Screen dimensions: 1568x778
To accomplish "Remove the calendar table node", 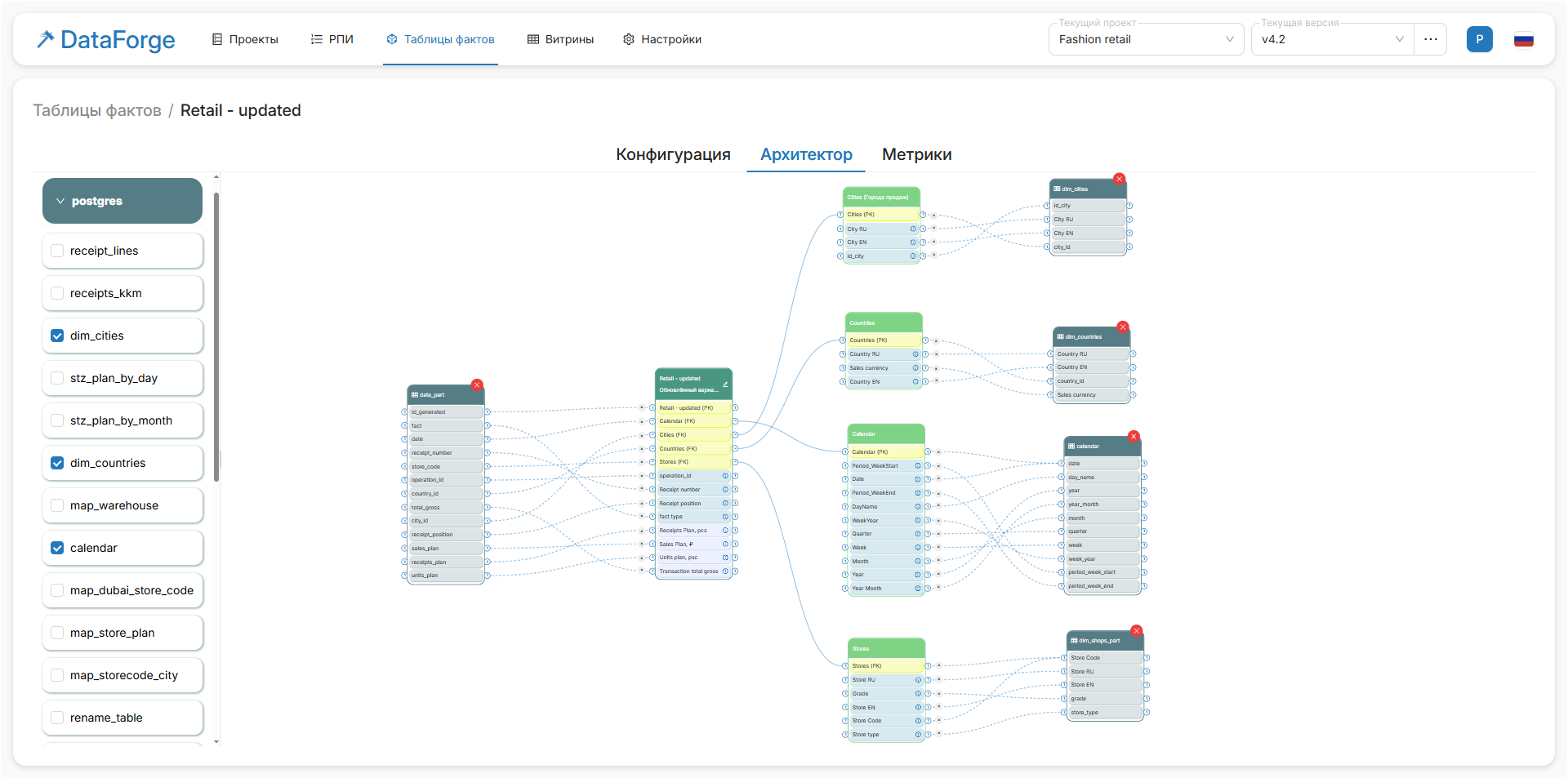I will [x=1134, y=437].
